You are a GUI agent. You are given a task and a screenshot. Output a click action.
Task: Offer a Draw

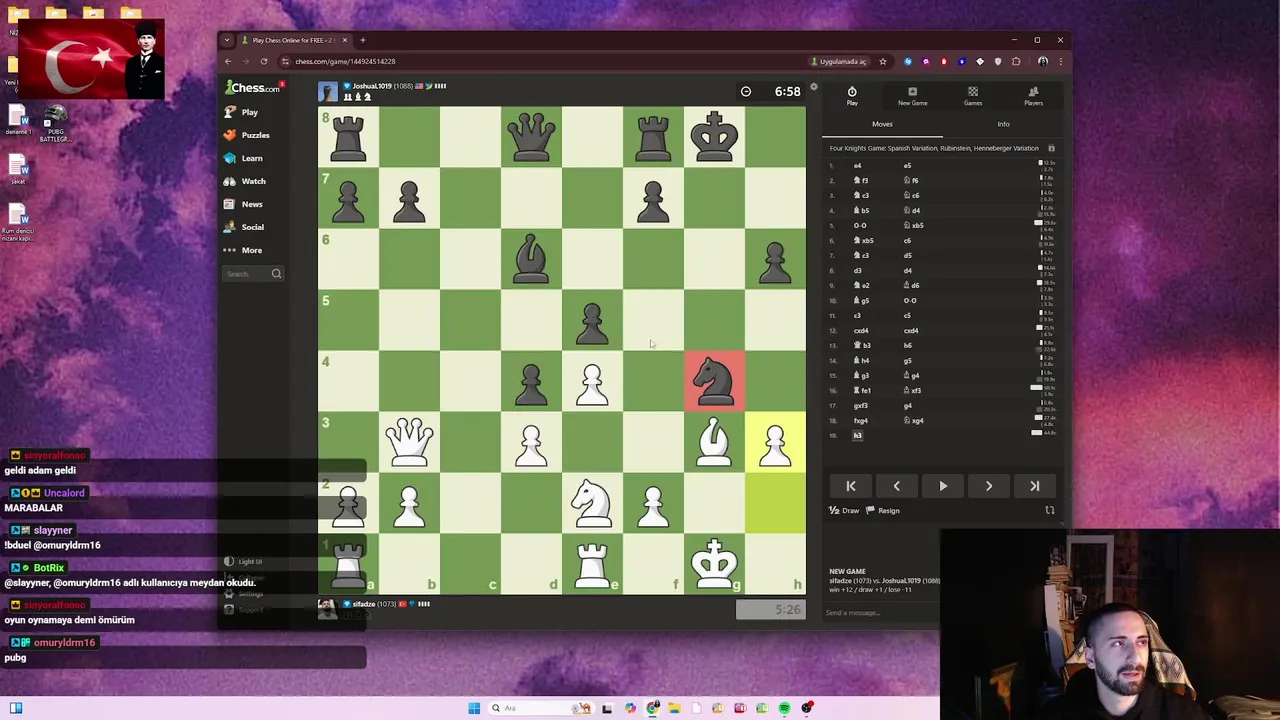pyautogui.click(x=844, y=511)
